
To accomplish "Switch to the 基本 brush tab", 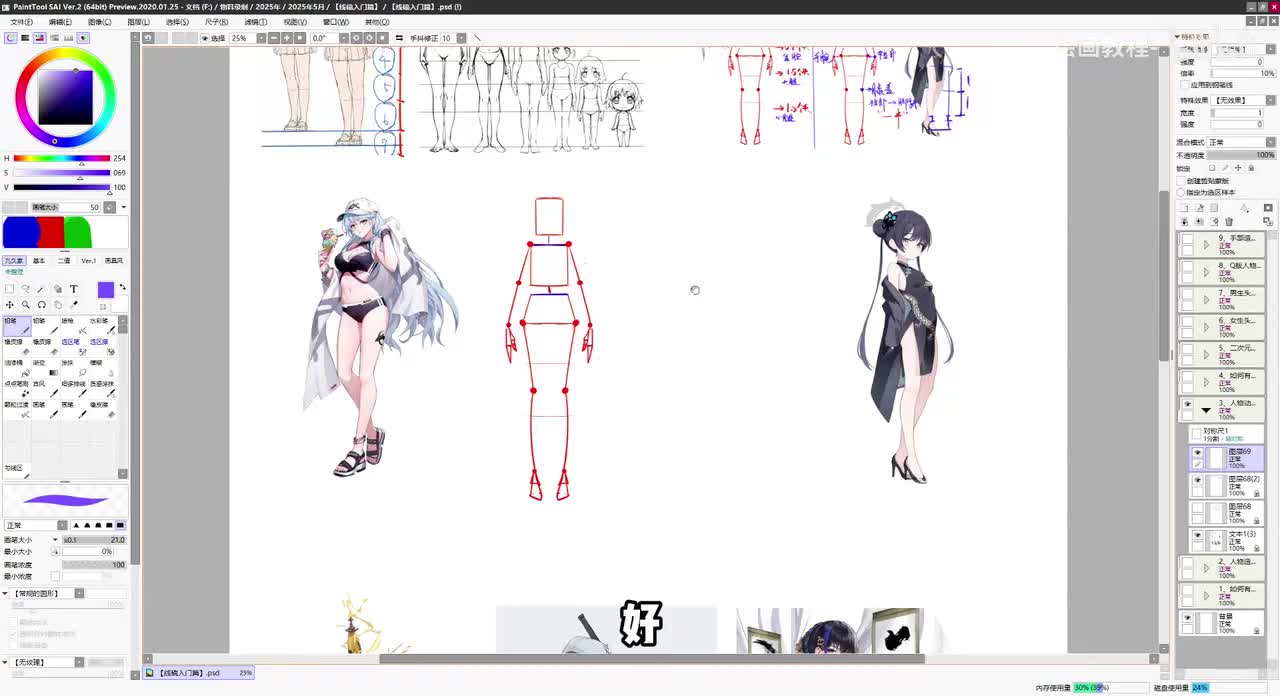I will click(x=39, y=261).
